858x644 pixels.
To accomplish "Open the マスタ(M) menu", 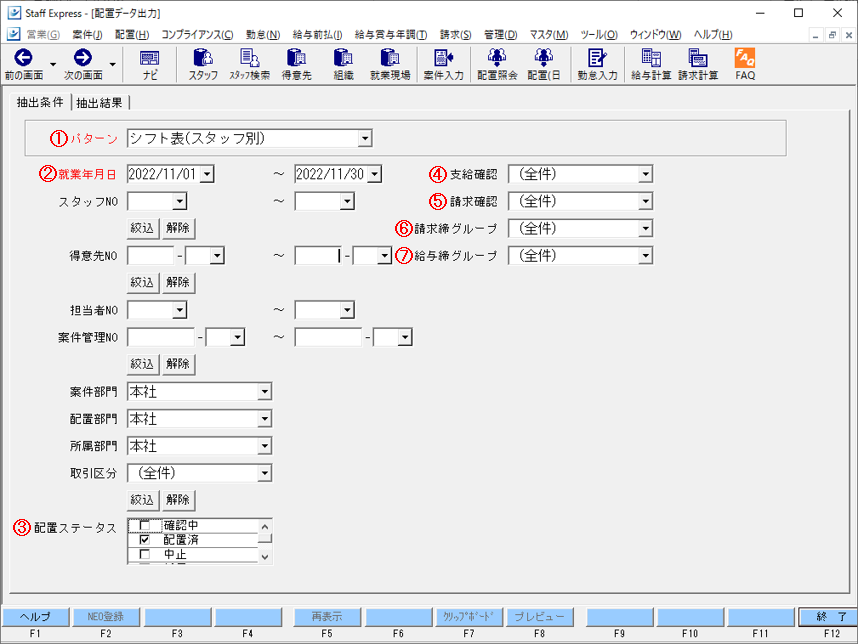I will (549, 34).
